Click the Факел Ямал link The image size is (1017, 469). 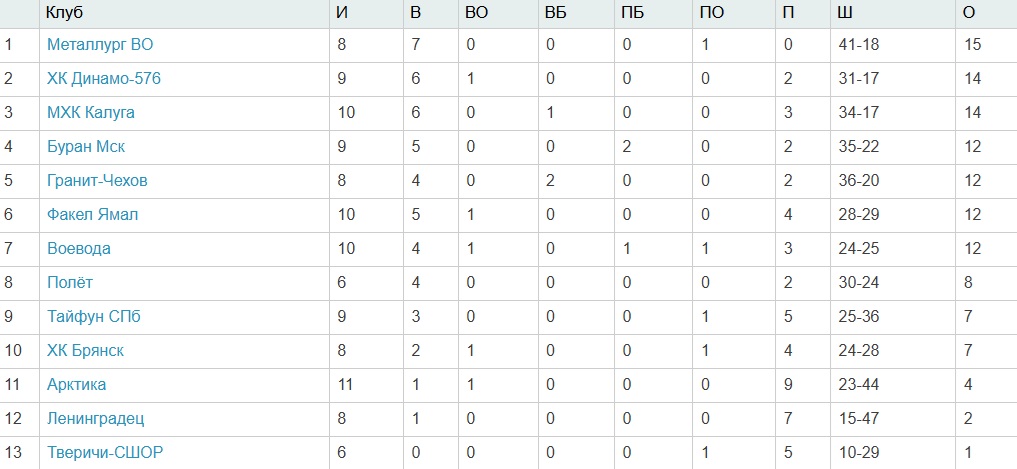[x=92, y=215]
